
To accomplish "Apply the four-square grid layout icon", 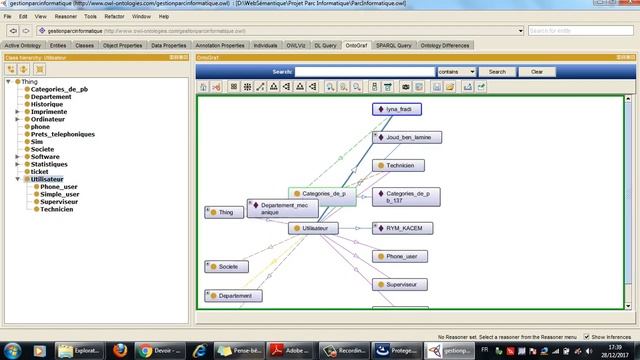I will (x=234, y=87).
